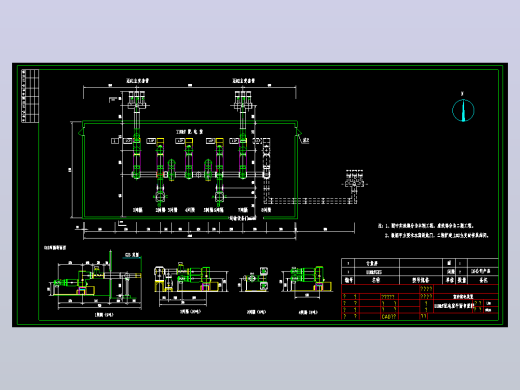Viewport: 520px width, 390px height.
Task: Click the cyan north arrow compass symbol
Action: tap(463, 110)
